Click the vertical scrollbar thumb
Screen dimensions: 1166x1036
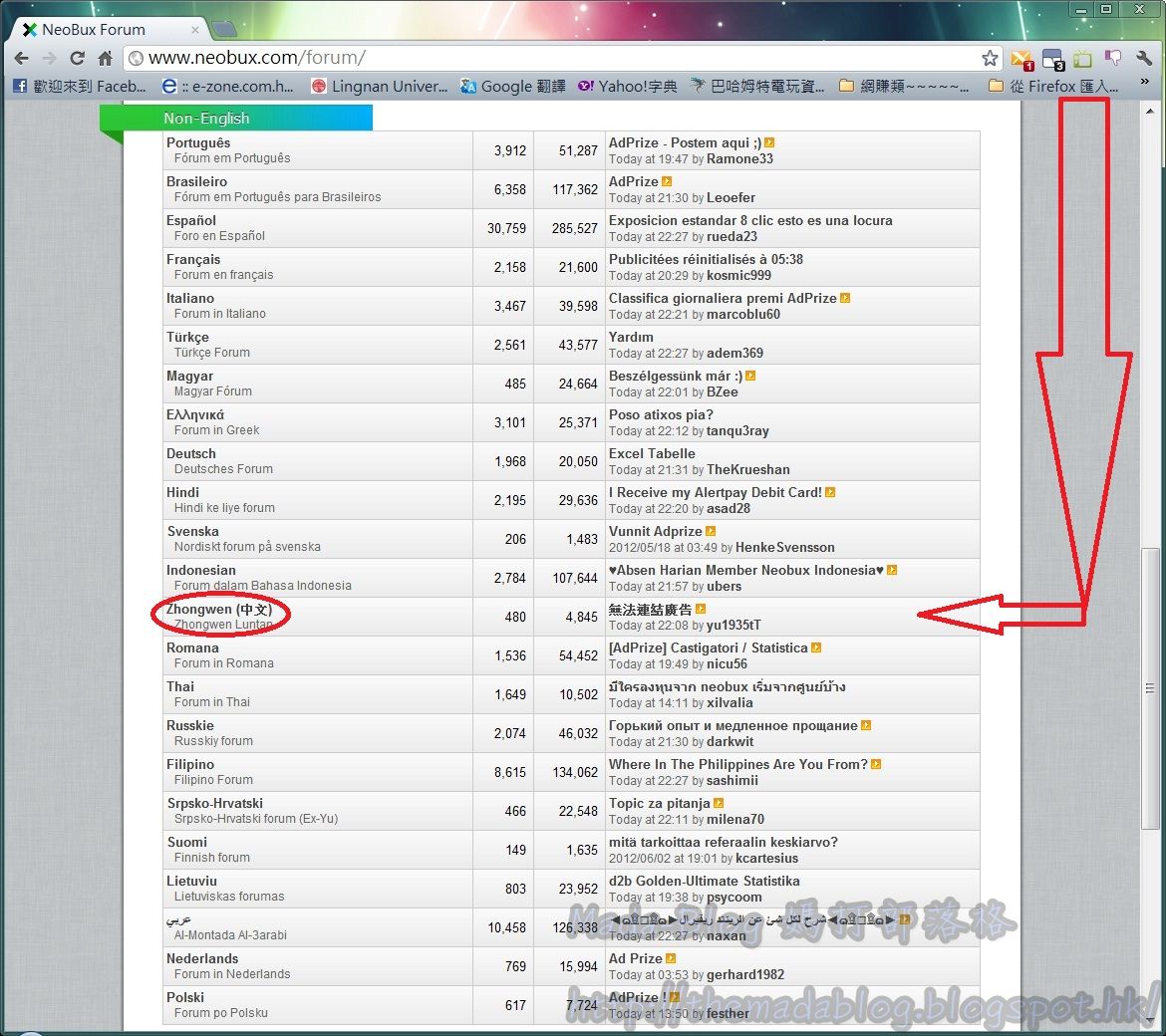1150,689
